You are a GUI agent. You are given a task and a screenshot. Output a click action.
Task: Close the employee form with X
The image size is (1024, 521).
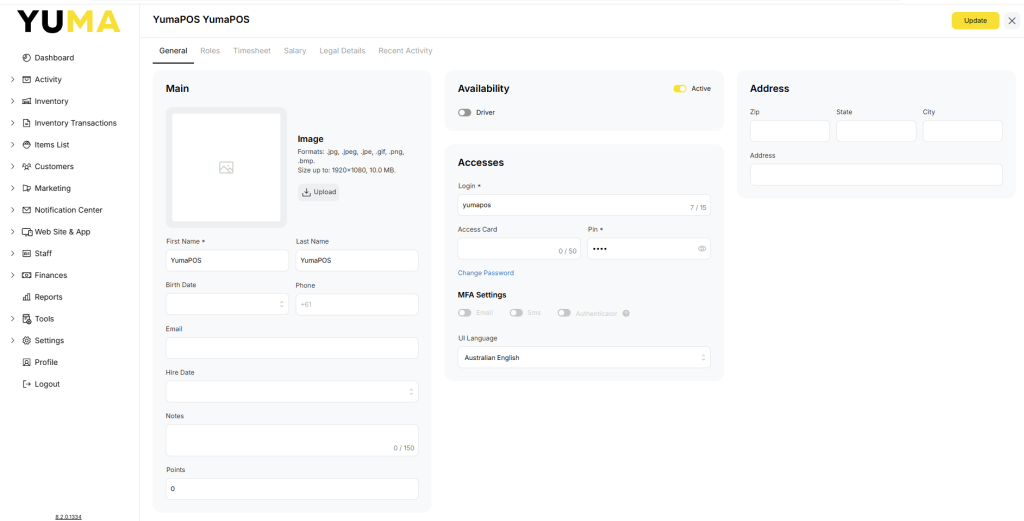click(1012, 20)
